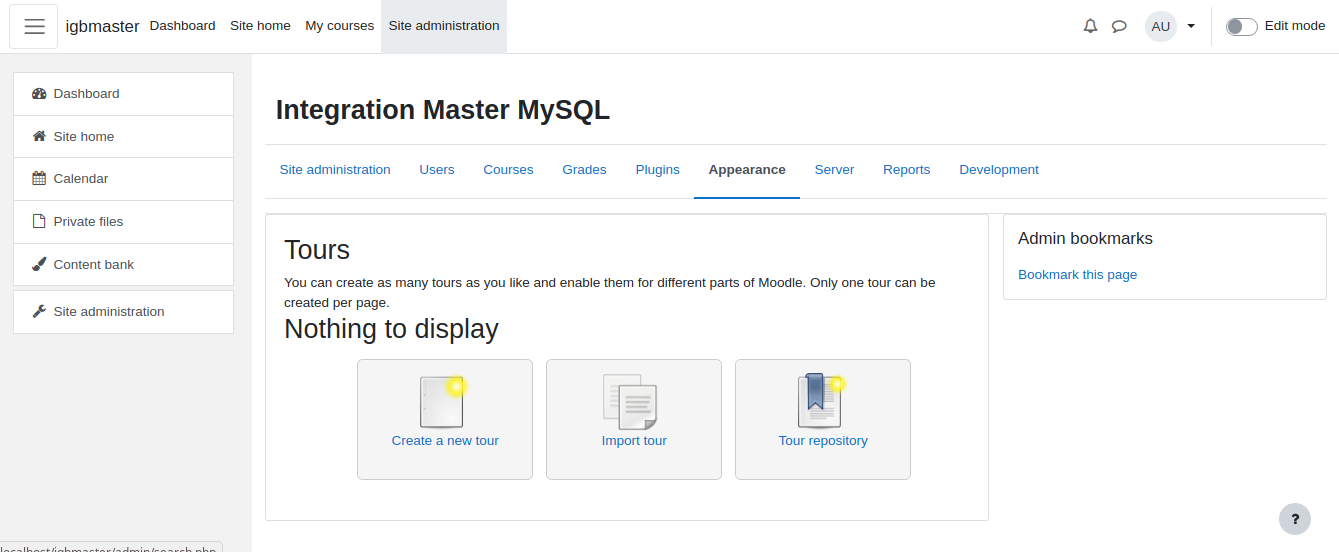Screen dimensions: 1339x552
Task: Click the Calendar icon in sidebar
Action: tap(39, 178)
